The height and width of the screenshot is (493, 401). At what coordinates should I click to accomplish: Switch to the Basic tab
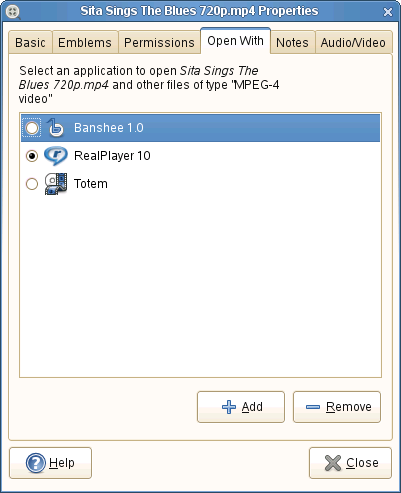pos(30,42)
